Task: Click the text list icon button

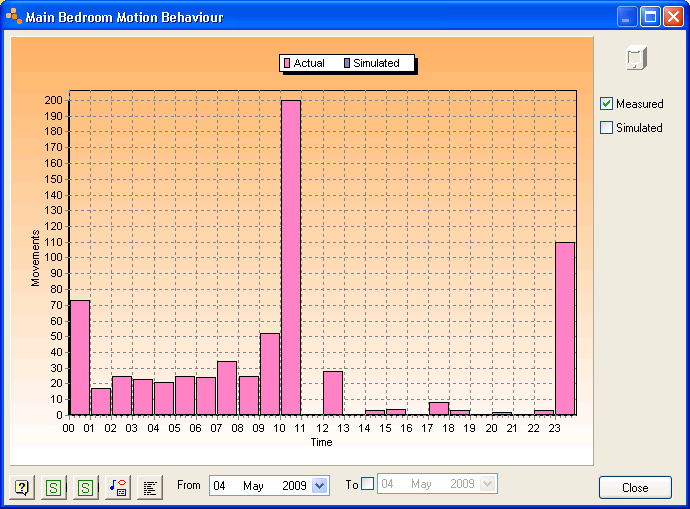Action: point(150,487)
